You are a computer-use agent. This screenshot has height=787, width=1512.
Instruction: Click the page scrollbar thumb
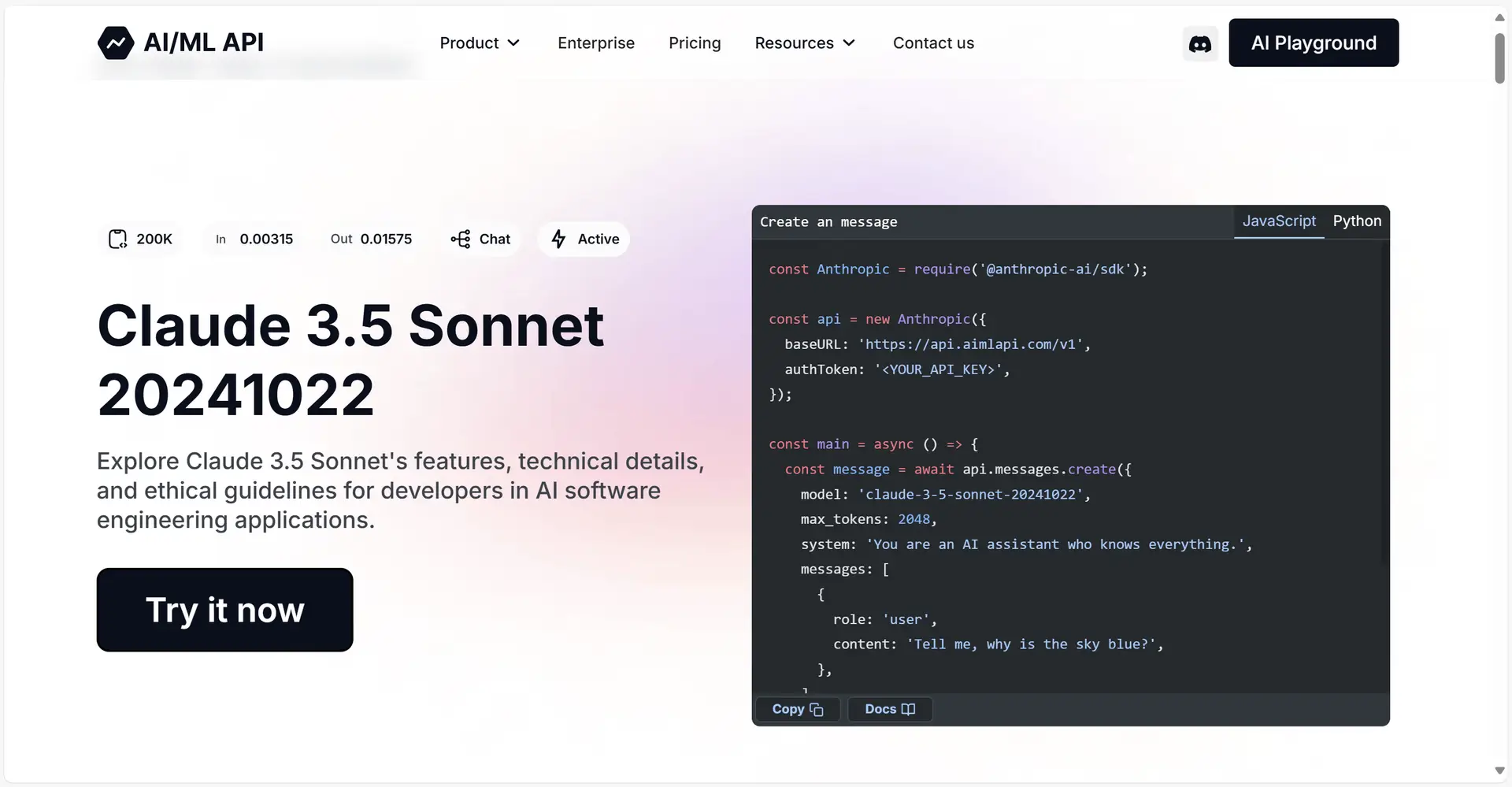coord(1499,58)
